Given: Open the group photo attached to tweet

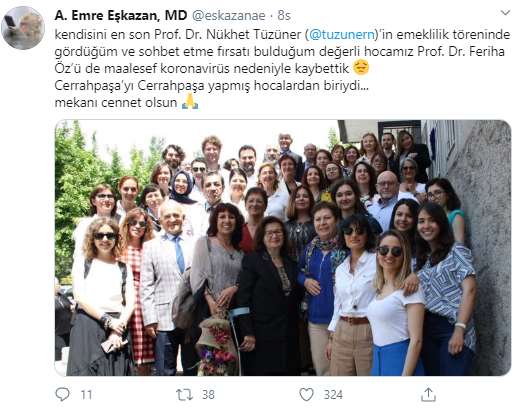Looking at the screenshot, I should click(x=283, y=248).
